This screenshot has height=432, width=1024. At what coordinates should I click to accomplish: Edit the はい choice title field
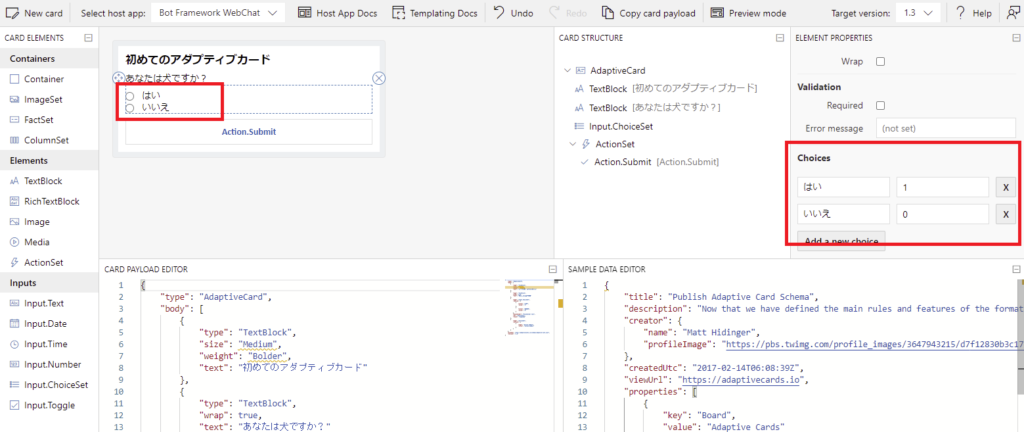tap(843, 187)
